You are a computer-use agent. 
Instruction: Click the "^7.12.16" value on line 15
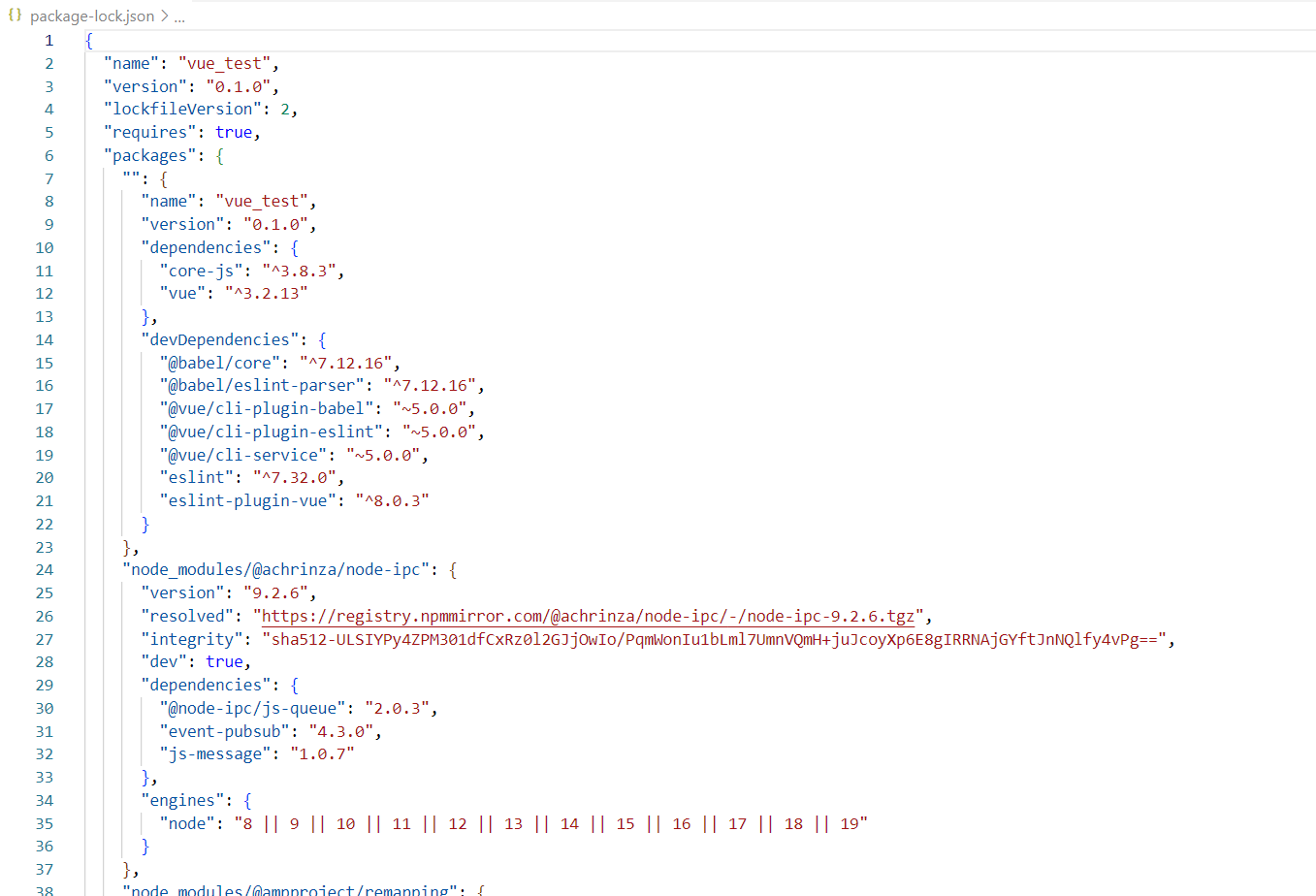[346, 364]
